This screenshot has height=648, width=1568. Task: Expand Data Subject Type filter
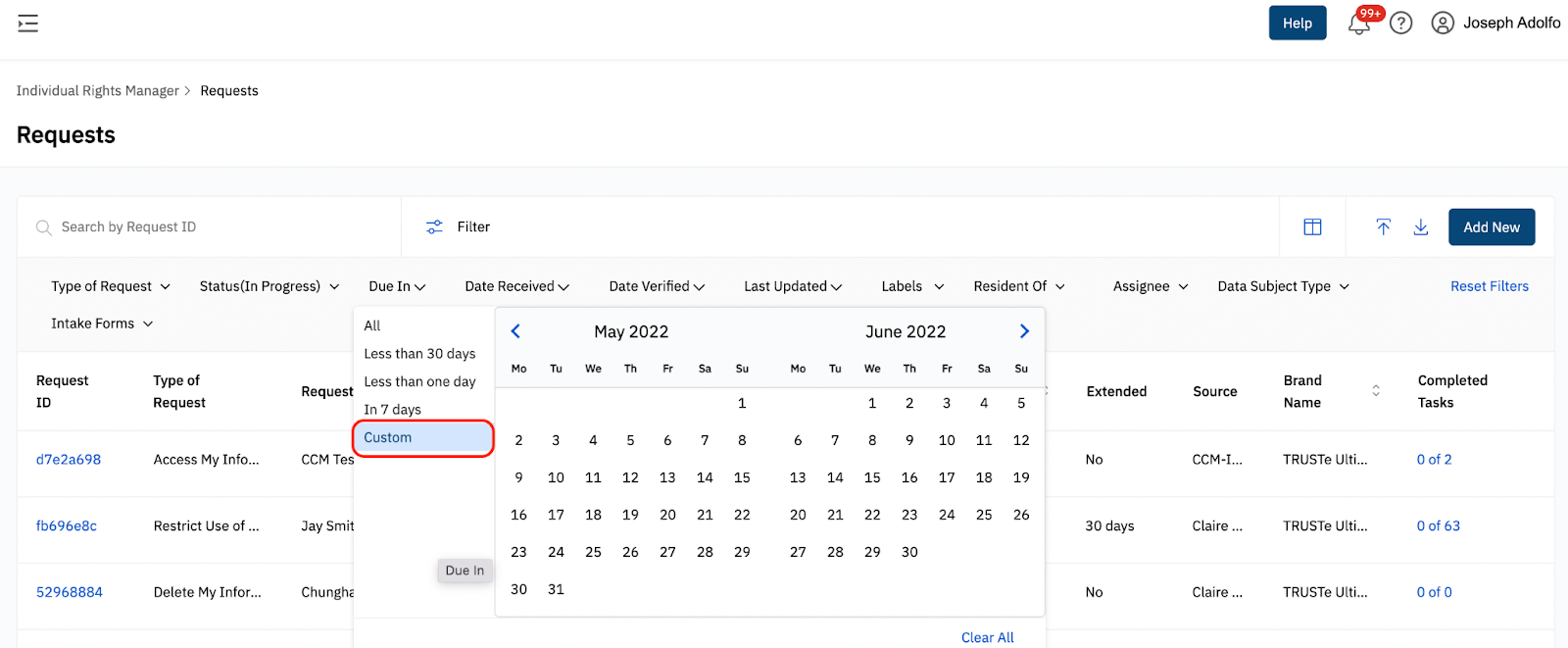point(1283,286)
